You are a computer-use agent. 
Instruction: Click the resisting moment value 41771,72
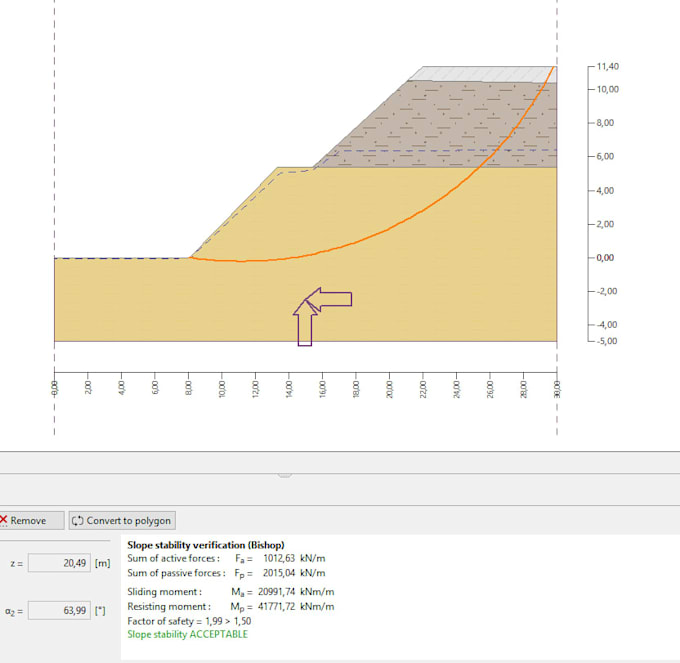(x=277, y=606)
